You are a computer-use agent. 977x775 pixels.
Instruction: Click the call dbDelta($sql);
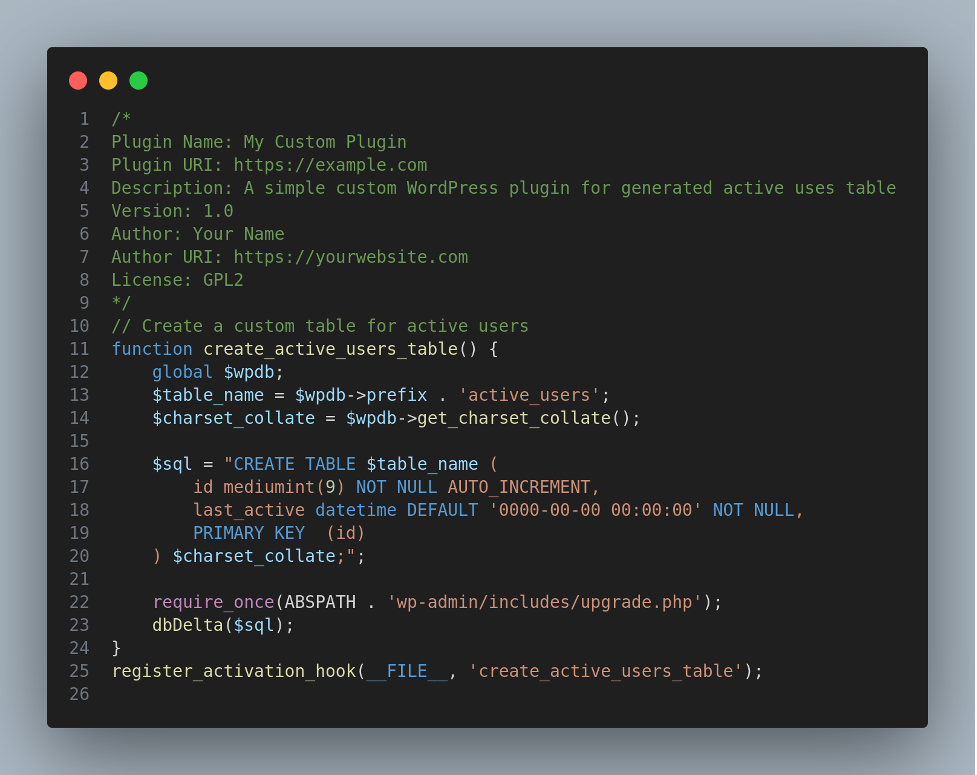tap(223, 626)
